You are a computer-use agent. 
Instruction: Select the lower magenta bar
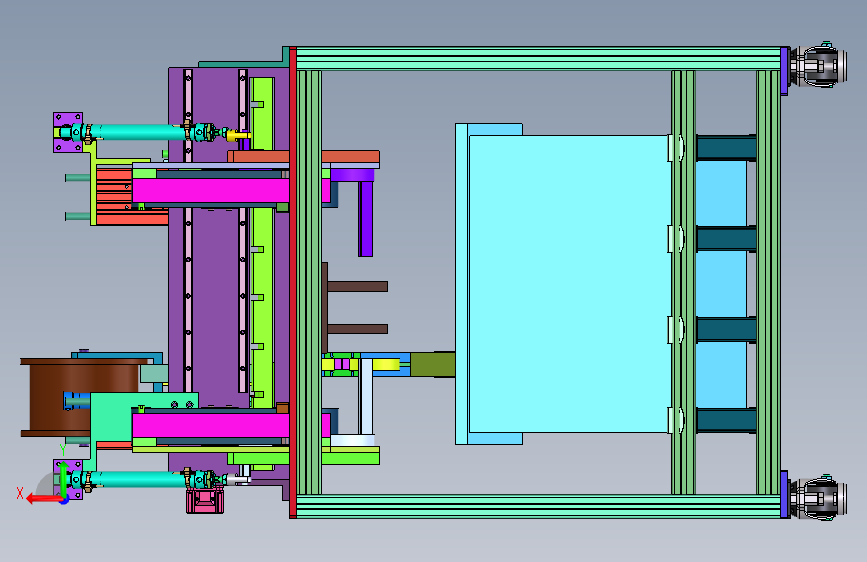pyautogui.click(x=211, y=425)
